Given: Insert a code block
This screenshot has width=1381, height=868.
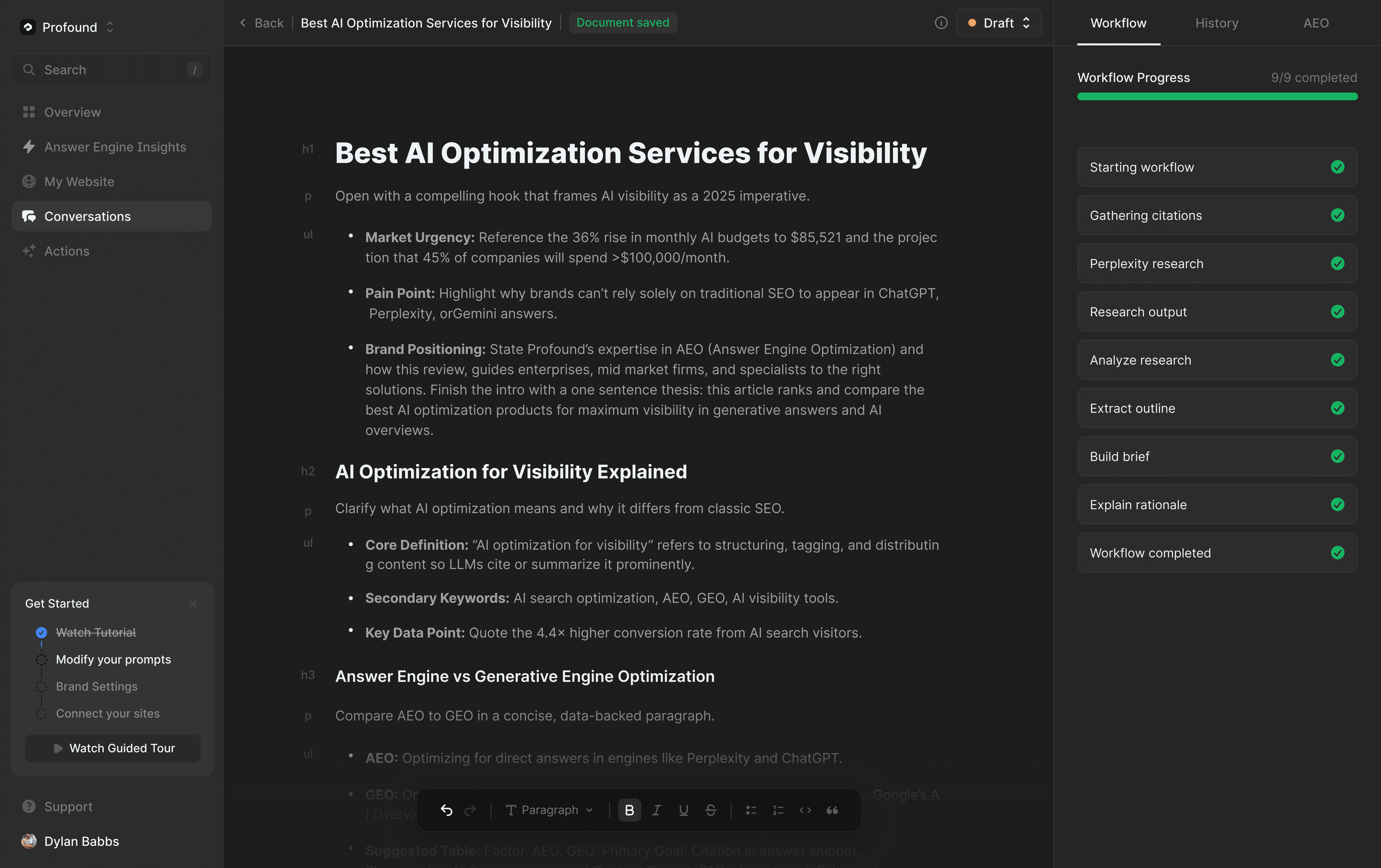Looking at the screenshot, I should (x=805, y=810).
